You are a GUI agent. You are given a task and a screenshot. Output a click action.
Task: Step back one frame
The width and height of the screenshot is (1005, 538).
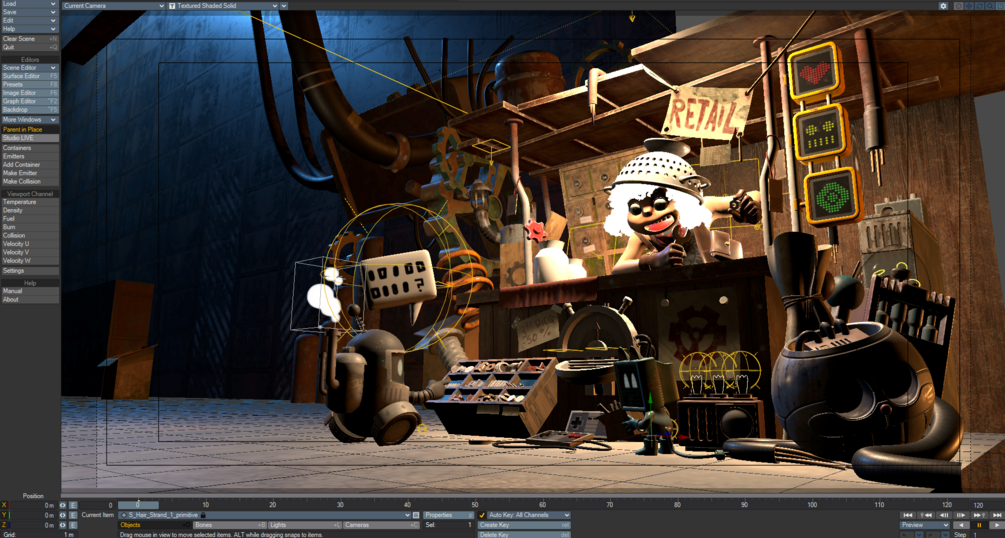click(x=943, y=515)
